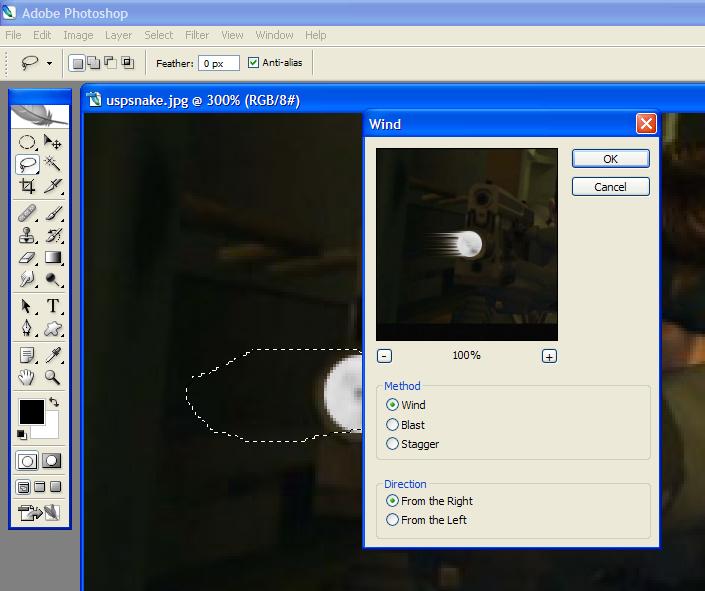Toggle the Anti-alias checkbox
Viewport: 705px width, 591px height.
[253, 63]
